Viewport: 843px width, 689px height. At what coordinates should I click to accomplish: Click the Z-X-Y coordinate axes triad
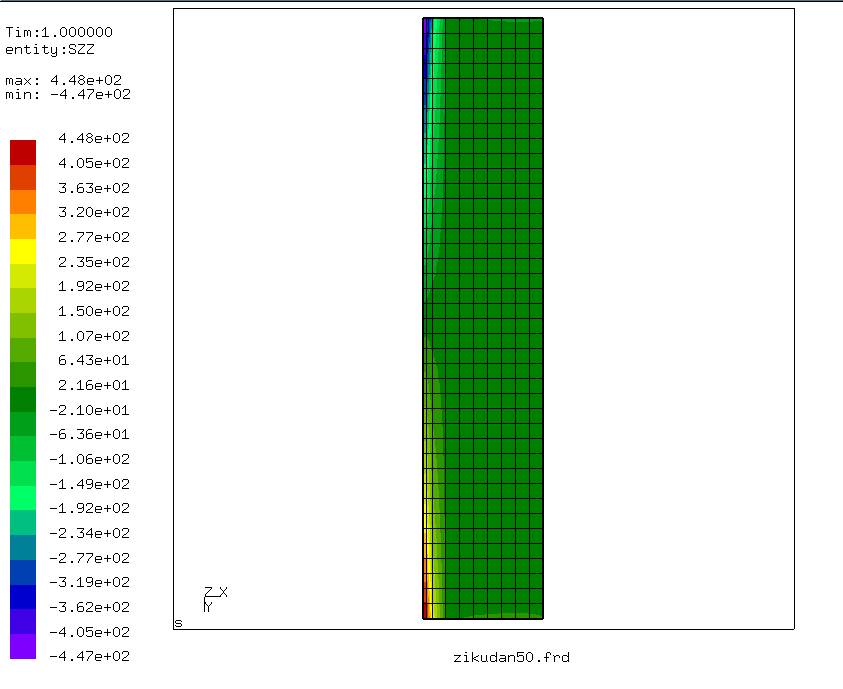(x=216, y=599)
